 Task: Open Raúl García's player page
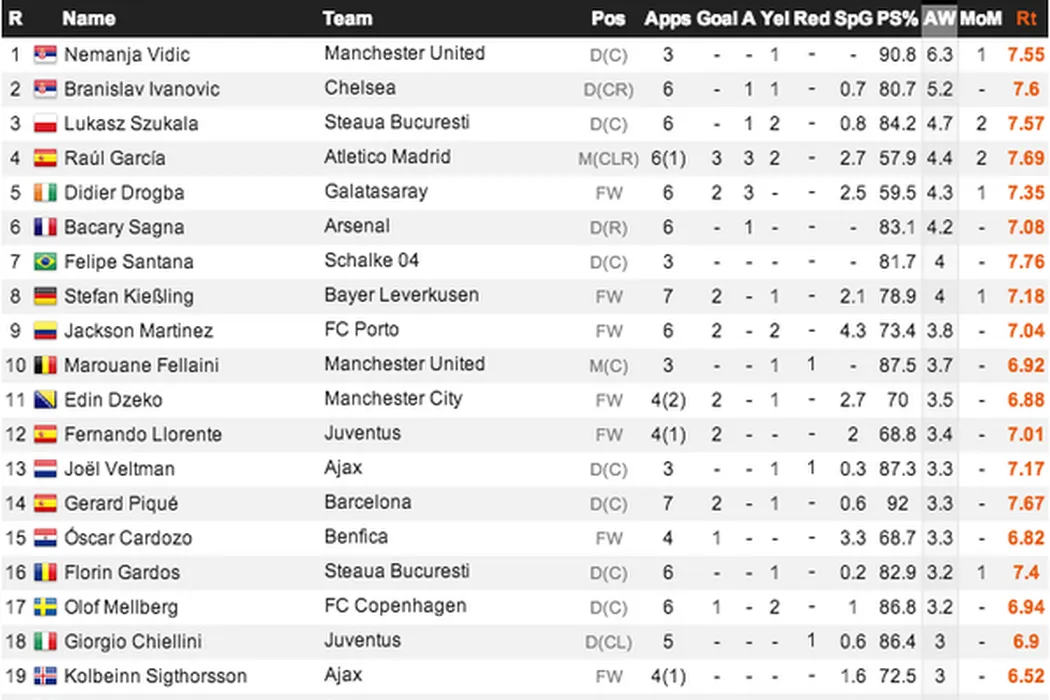(115, 158)
